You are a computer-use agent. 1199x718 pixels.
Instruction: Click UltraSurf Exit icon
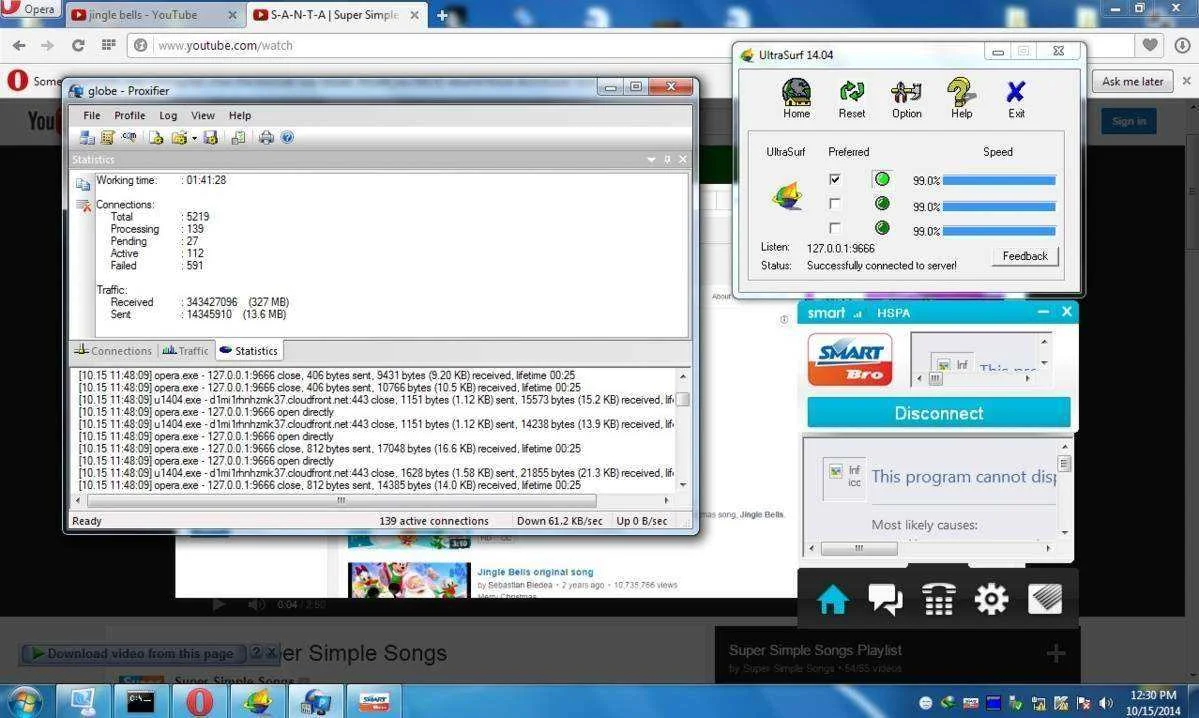[x=1015, y=99]
